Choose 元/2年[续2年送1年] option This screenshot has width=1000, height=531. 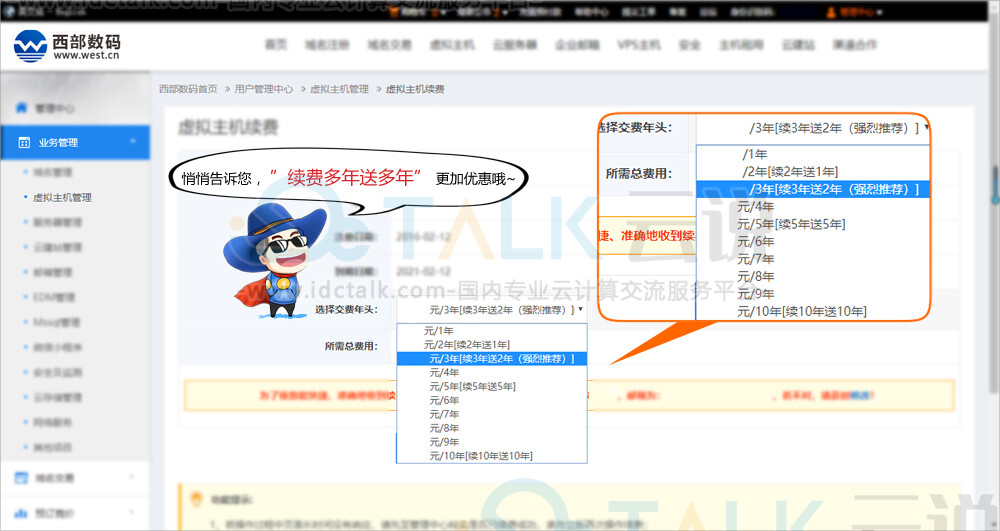pos(491,345)
